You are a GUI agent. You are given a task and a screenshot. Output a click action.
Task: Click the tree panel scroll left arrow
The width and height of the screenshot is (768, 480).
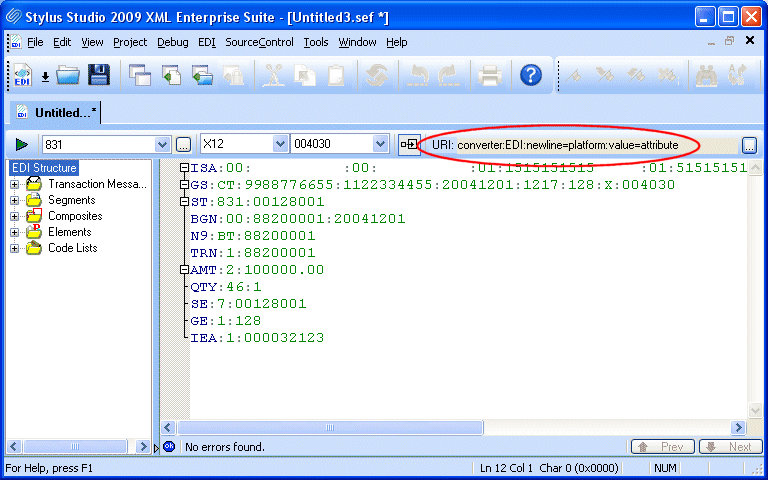pos(14,446)
